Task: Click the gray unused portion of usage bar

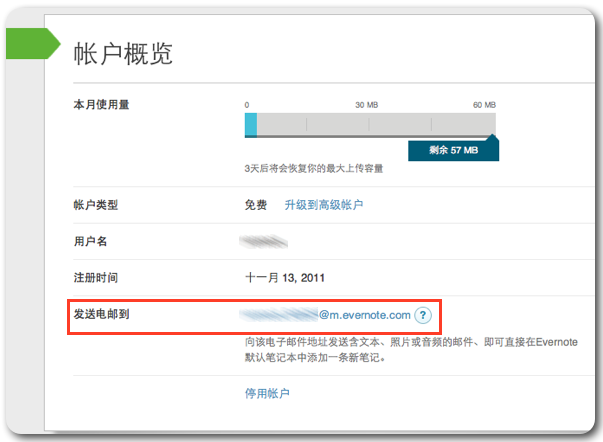Action: point(372,124)
